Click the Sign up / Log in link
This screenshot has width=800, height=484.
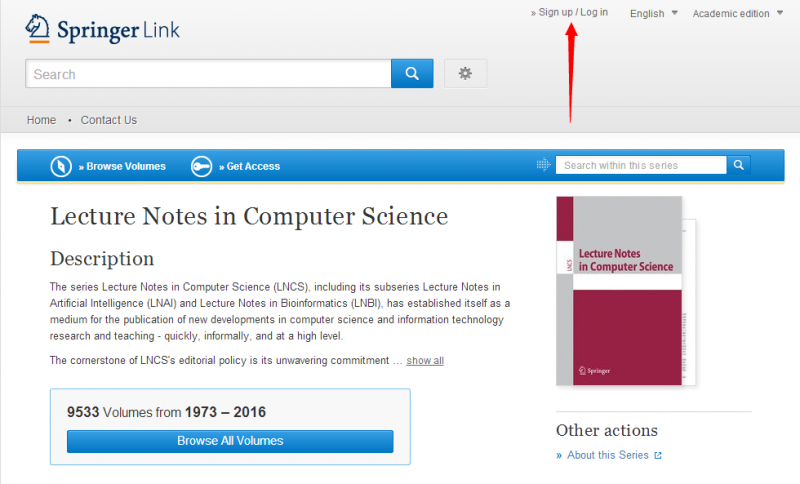pos(572,12)
